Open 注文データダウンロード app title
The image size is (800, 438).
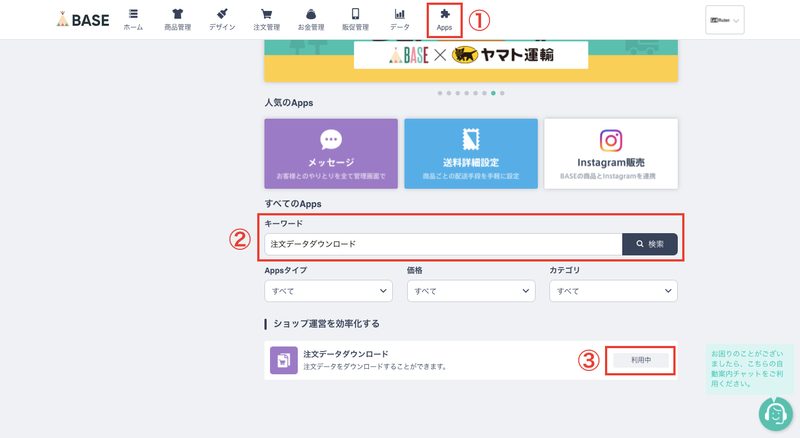(x=346, y=354)
